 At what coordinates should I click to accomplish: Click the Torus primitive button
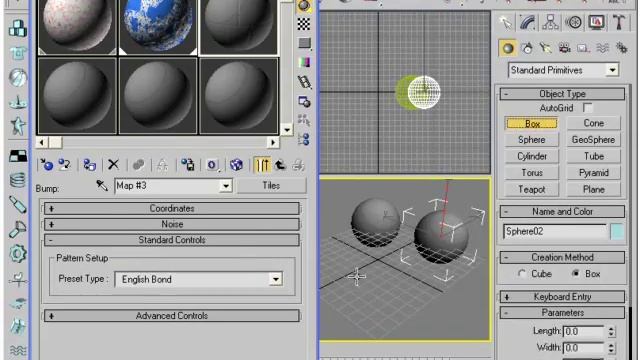[531, 173]
